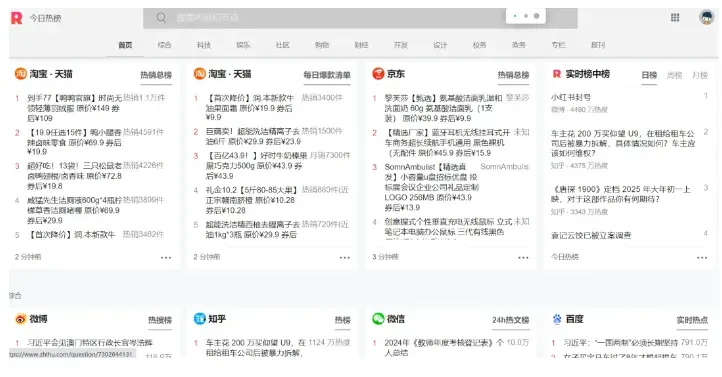Open the user avatar menu
The height and width of the screenshot is (377, 722).
pyautogui.click(x=706, y=17)
